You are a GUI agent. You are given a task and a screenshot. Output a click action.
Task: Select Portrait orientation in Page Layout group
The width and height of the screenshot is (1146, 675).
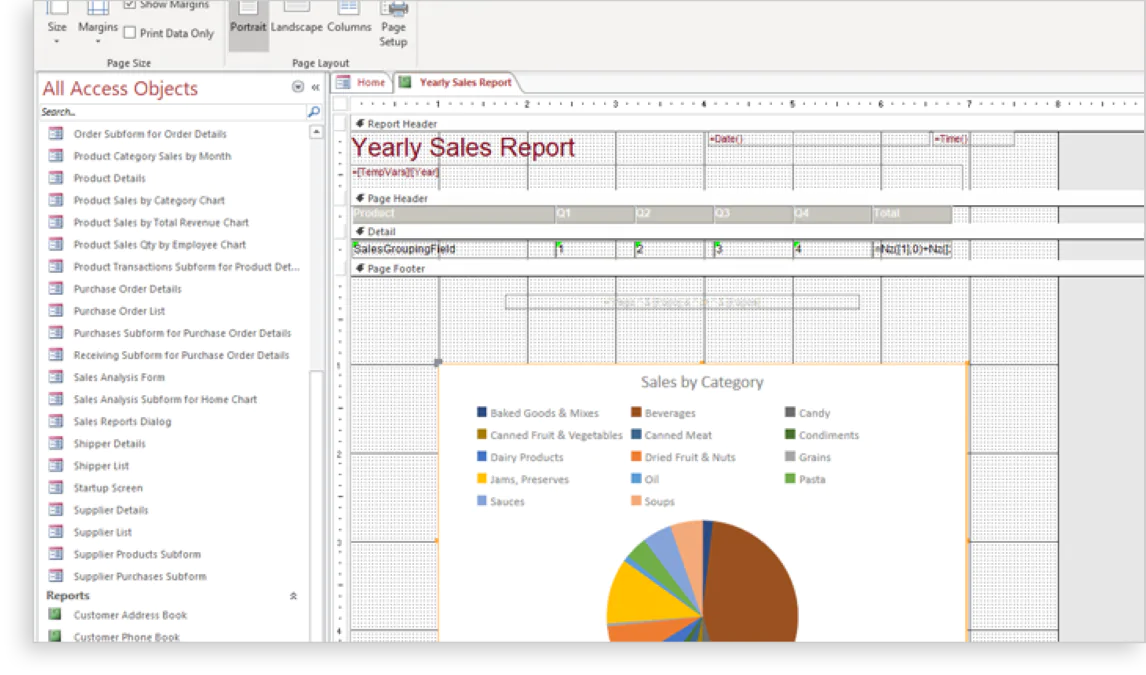tap(247, 26)
